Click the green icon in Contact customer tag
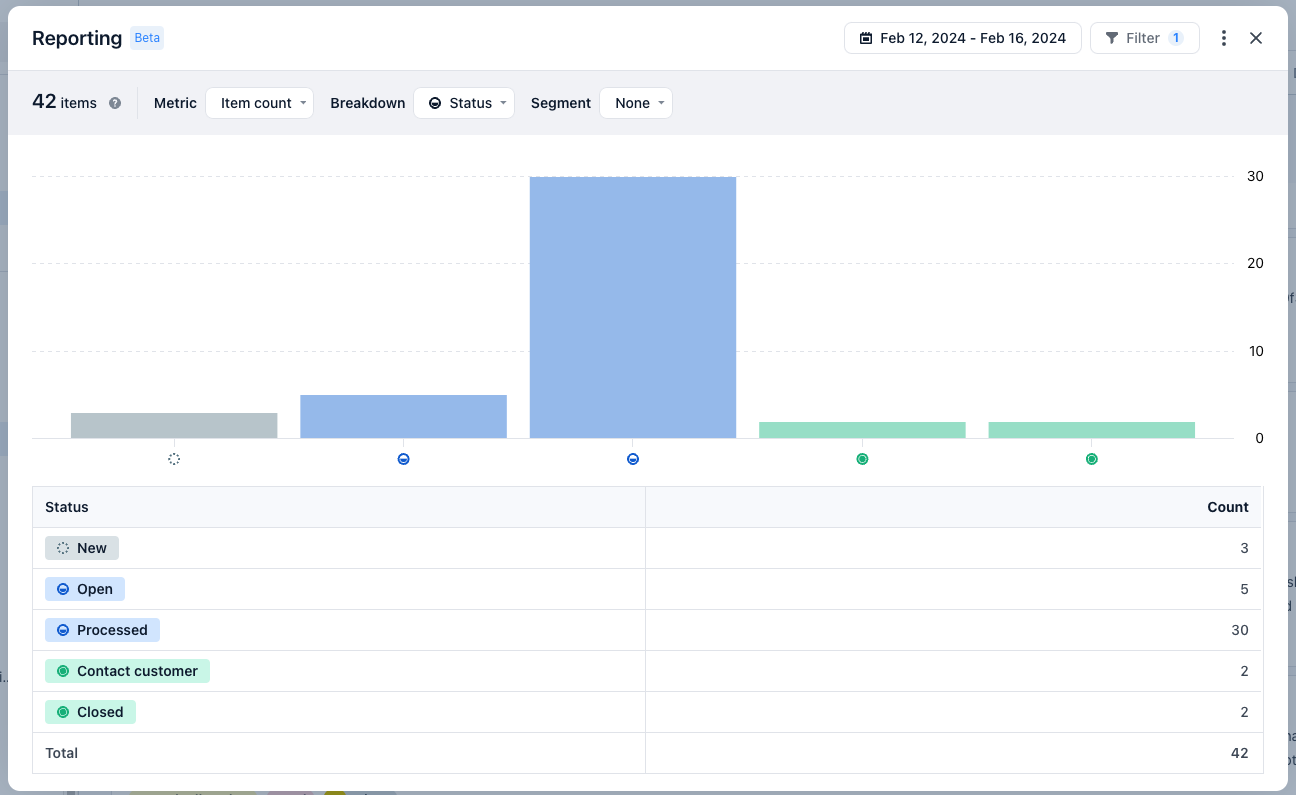 point(63,671)
